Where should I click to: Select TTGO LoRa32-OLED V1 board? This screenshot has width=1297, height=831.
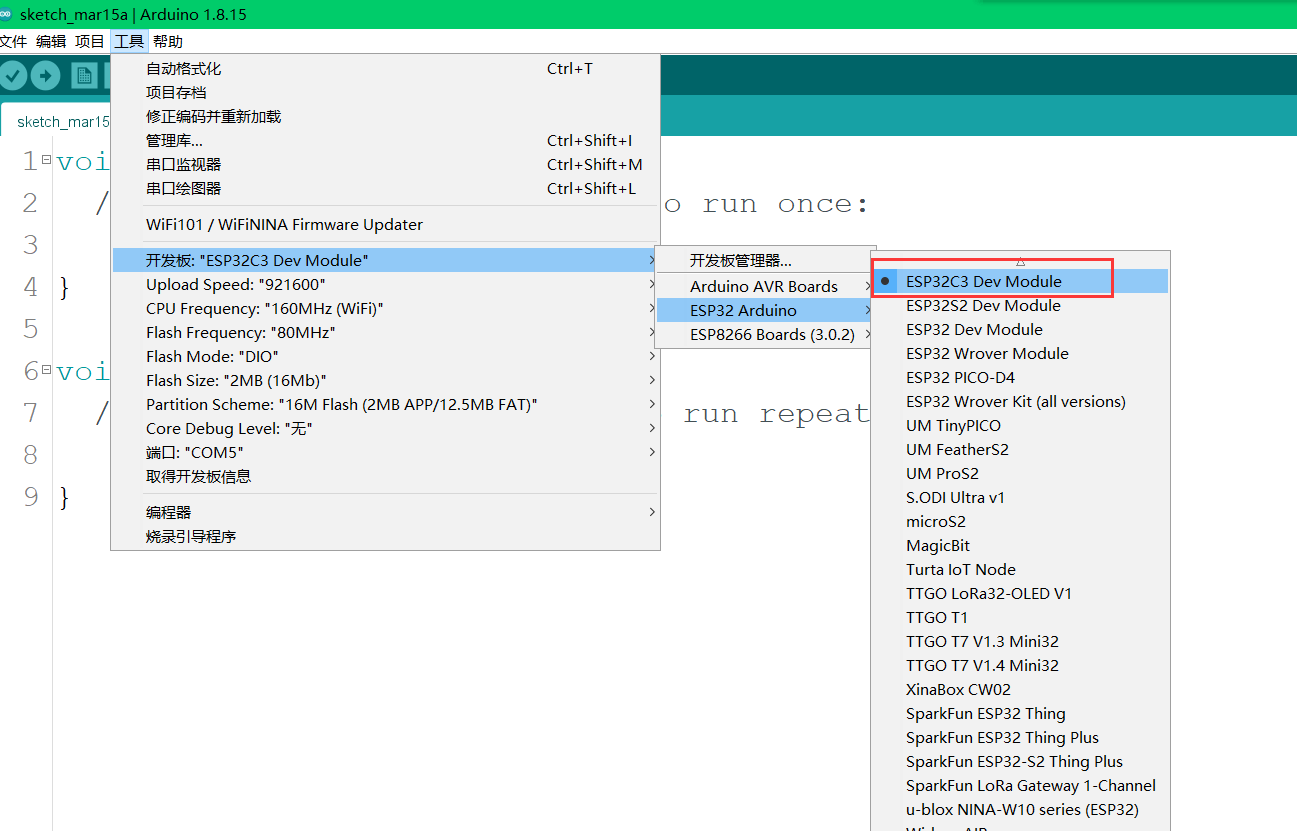click(1020, 594)
